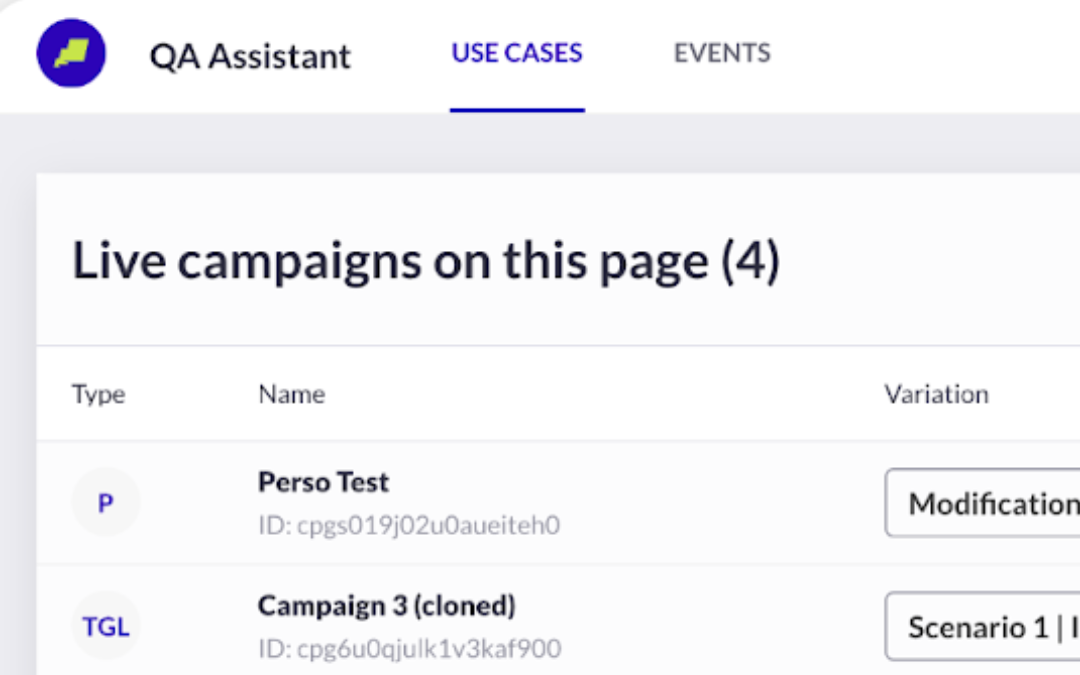Click the QA Assistant logo icon
Screen dimensions: 1080x675
coord(71,53)
